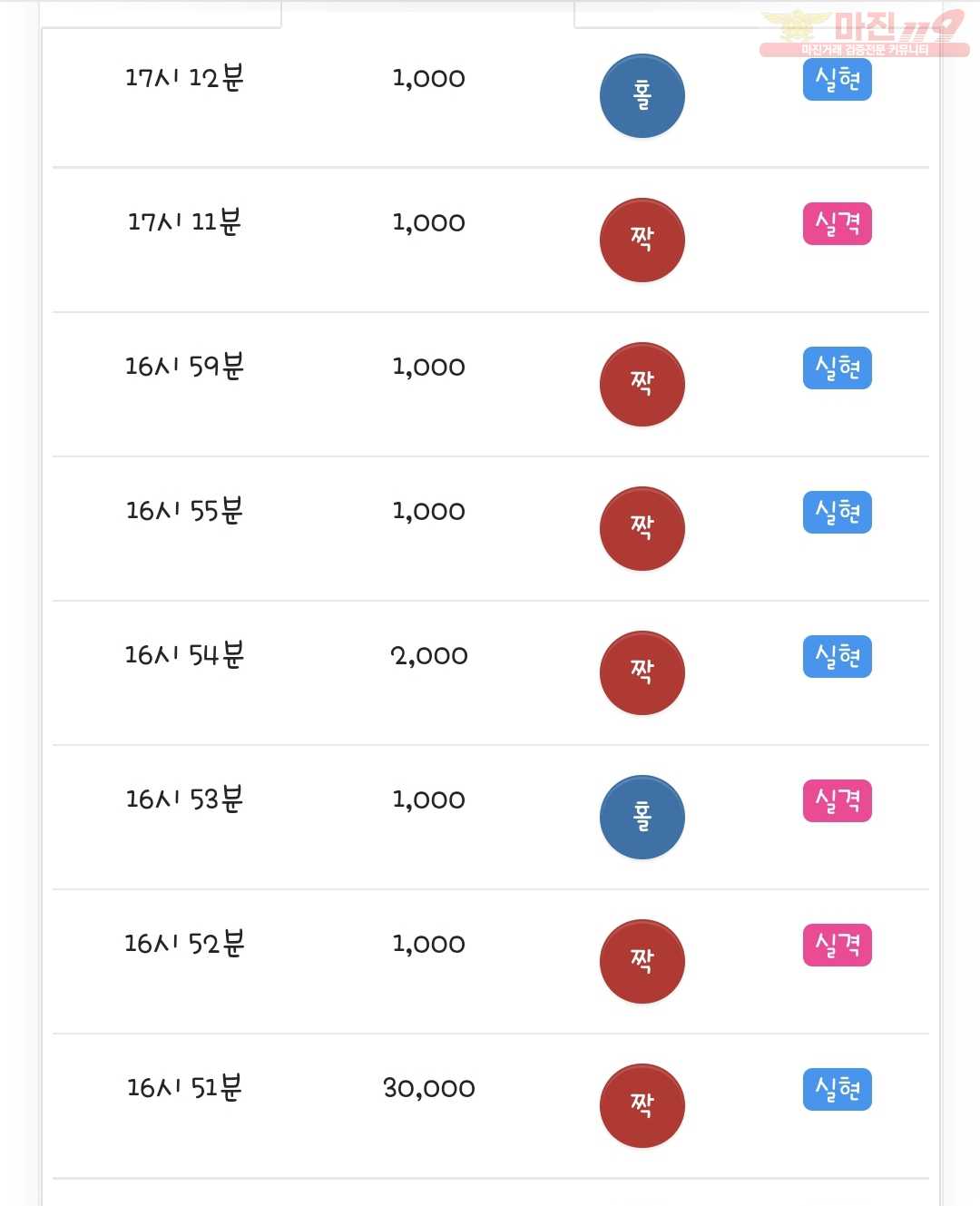Screen dimensions: 980x1206
Task: Click the 실현 badge for 16시 54분
Action: [837, 656]
